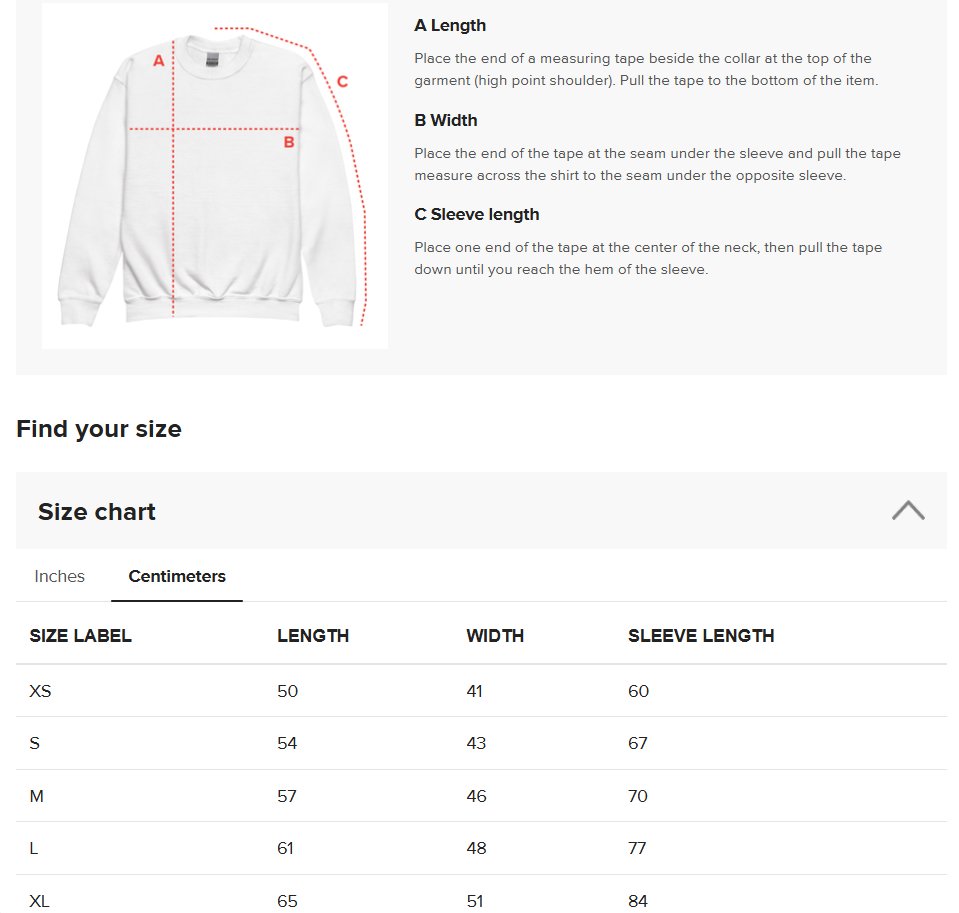
Task: Click the 'Size chart' title
Action: (96, 511)
